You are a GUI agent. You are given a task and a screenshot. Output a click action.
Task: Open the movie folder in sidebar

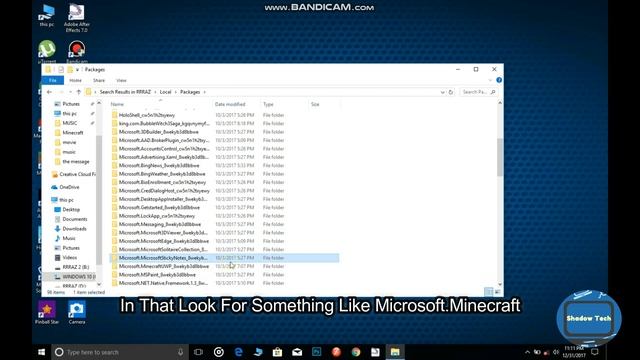[69, 142]
